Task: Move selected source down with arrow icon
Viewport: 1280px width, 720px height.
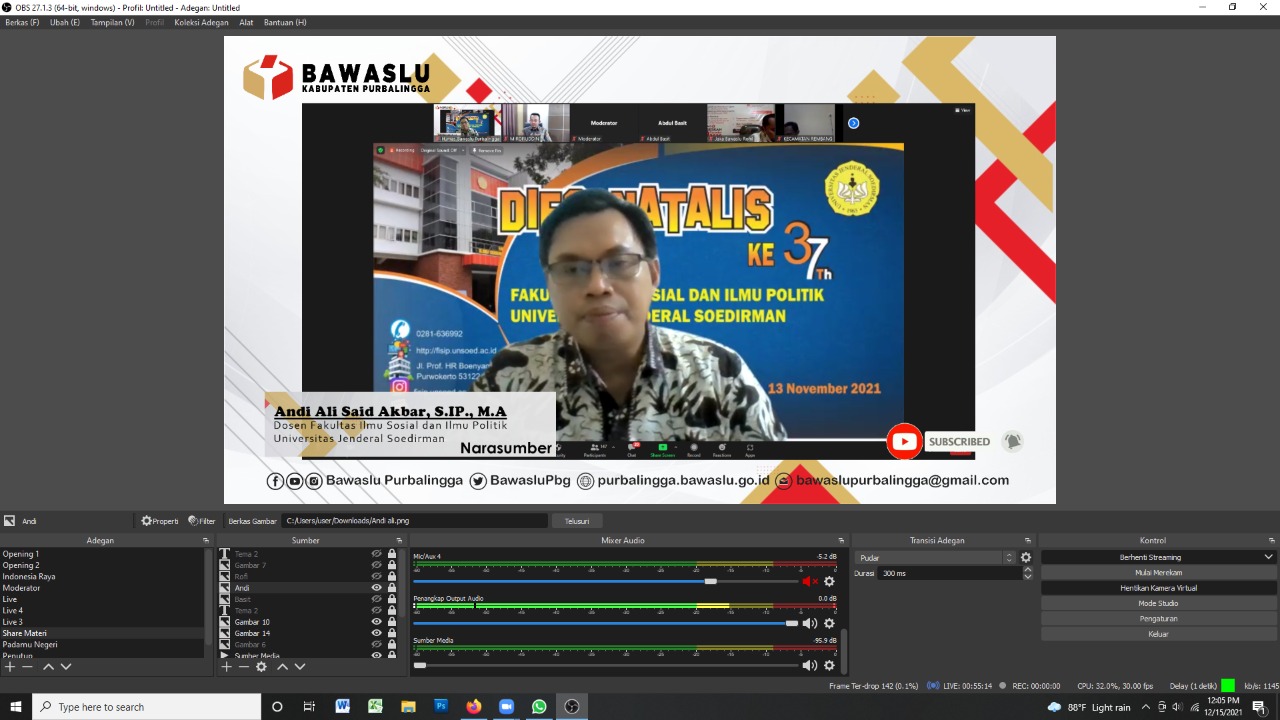Action: click(300, 667)
